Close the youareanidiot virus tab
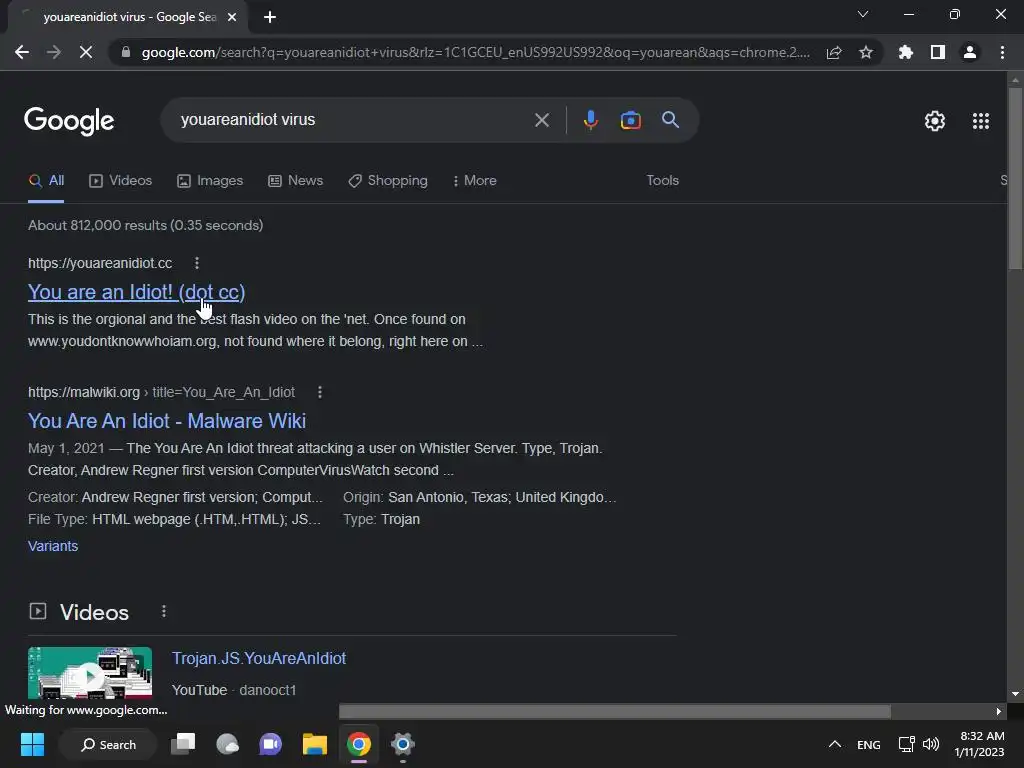 [x=232, y=18]
